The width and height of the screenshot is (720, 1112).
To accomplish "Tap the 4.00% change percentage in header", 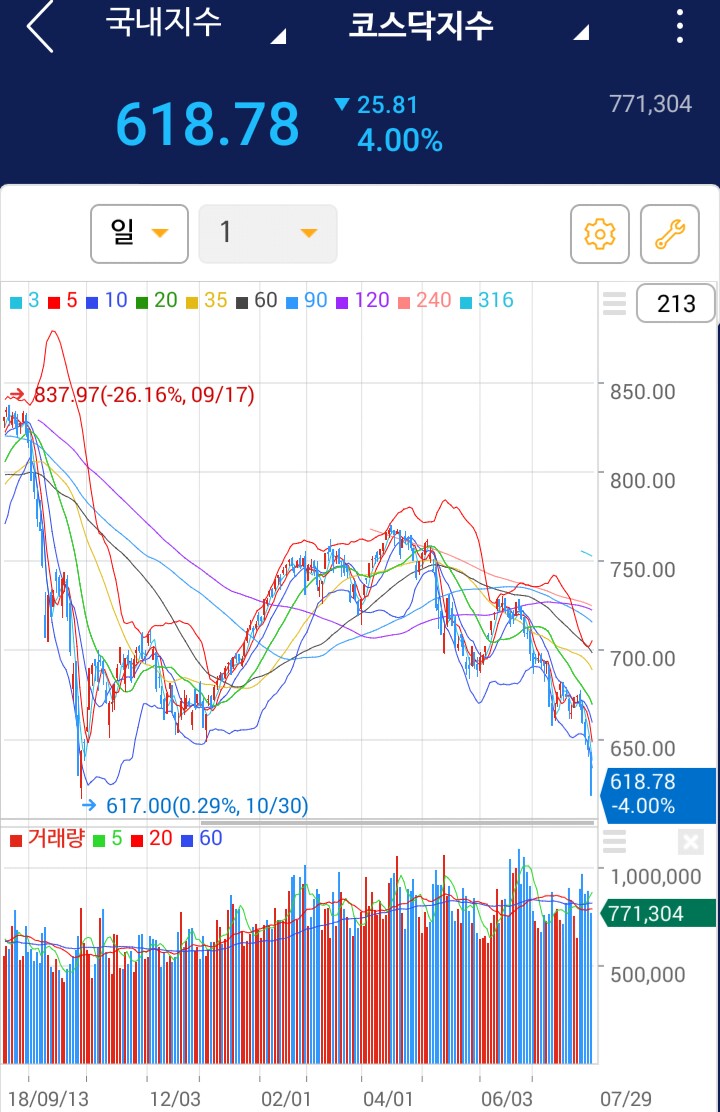I will (399, 140).
